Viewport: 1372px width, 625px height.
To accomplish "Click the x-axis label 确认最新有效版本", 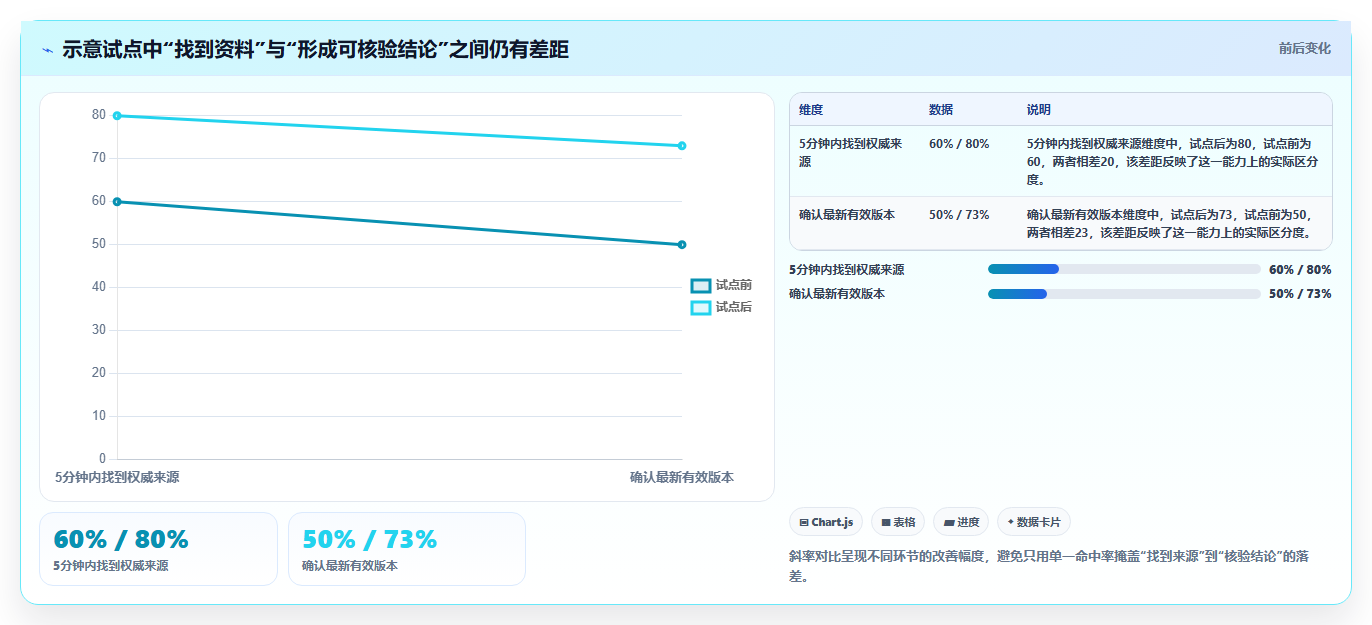I will [682, 478].
